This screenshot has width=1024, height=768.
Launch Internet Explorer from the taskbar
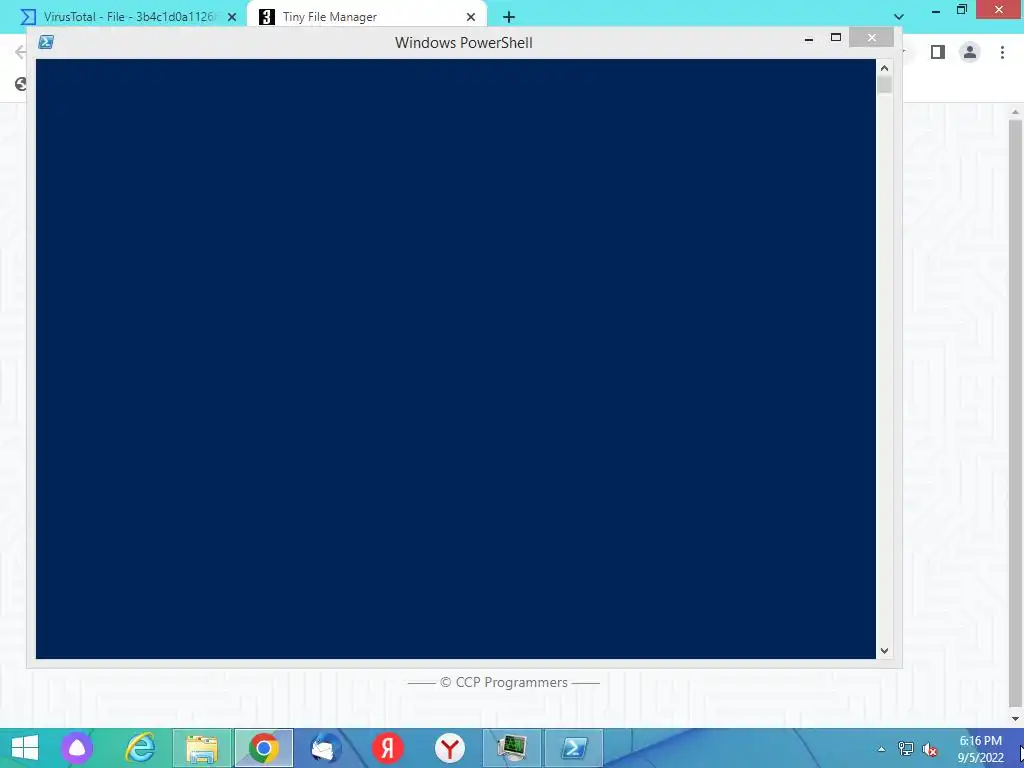[x=140, y=748]
